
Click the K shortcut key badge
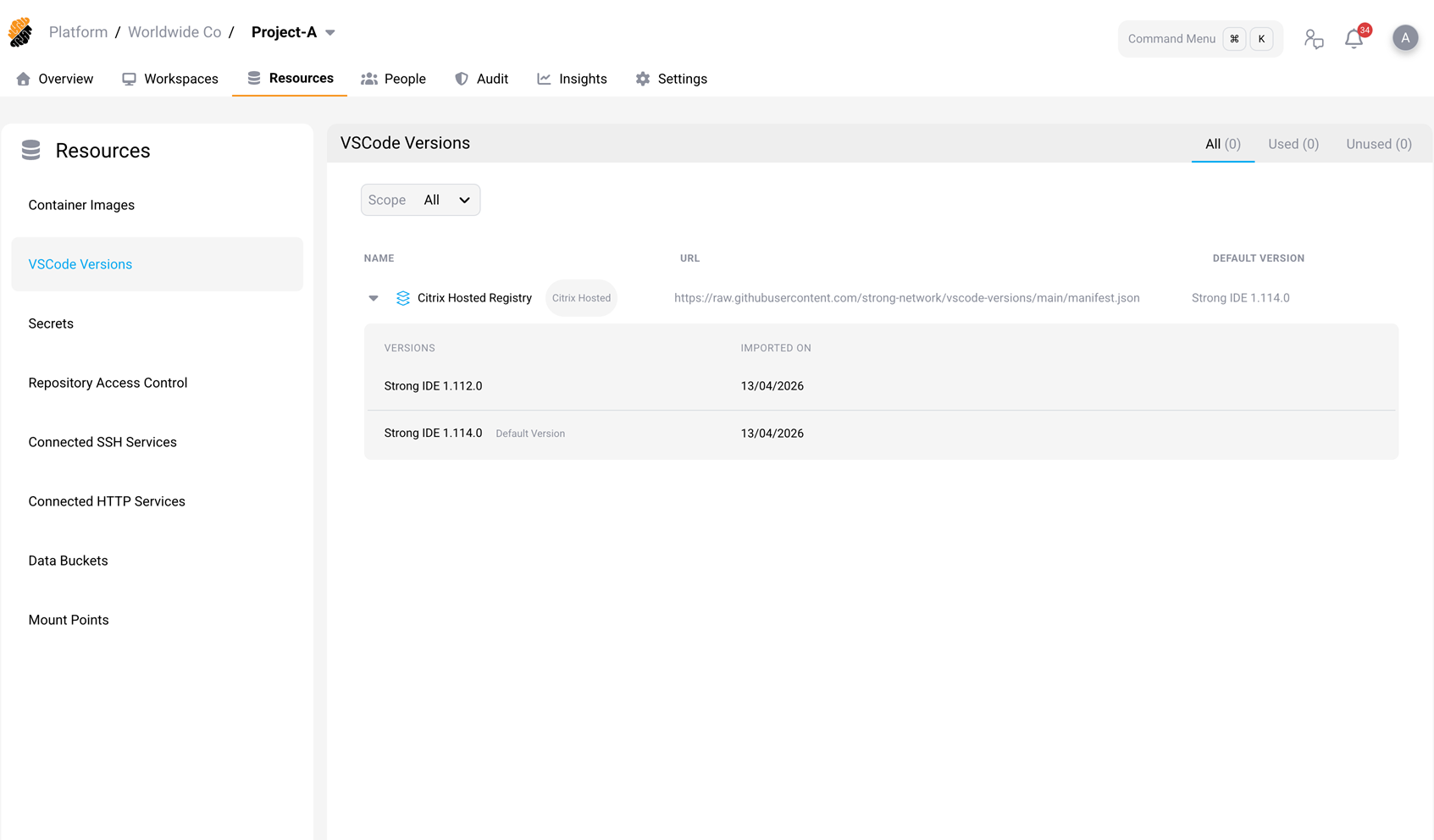click(1261, 39)
